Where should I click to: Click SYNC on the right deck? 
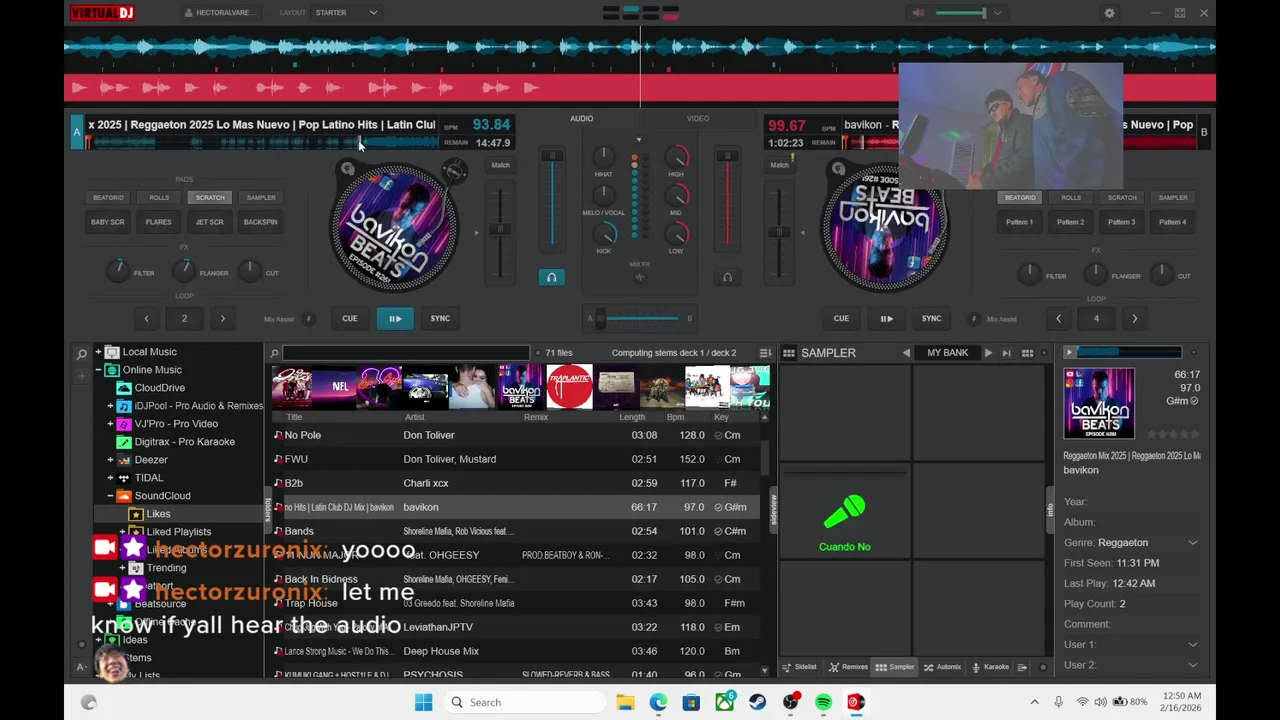(931, 319)
